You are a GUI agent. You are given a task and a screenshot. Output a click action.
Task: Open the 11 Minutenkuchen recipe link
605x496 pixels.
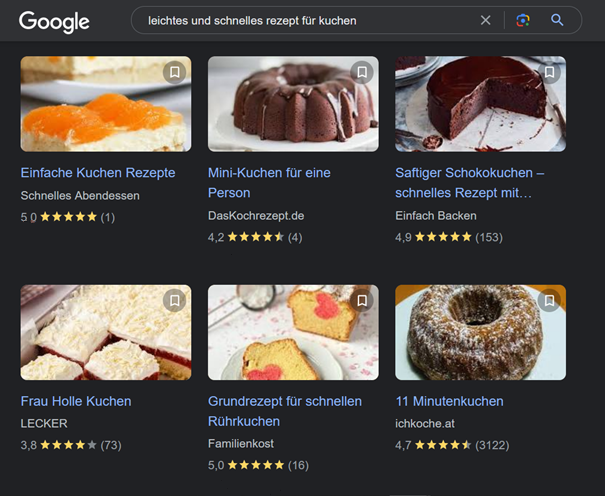450,401
